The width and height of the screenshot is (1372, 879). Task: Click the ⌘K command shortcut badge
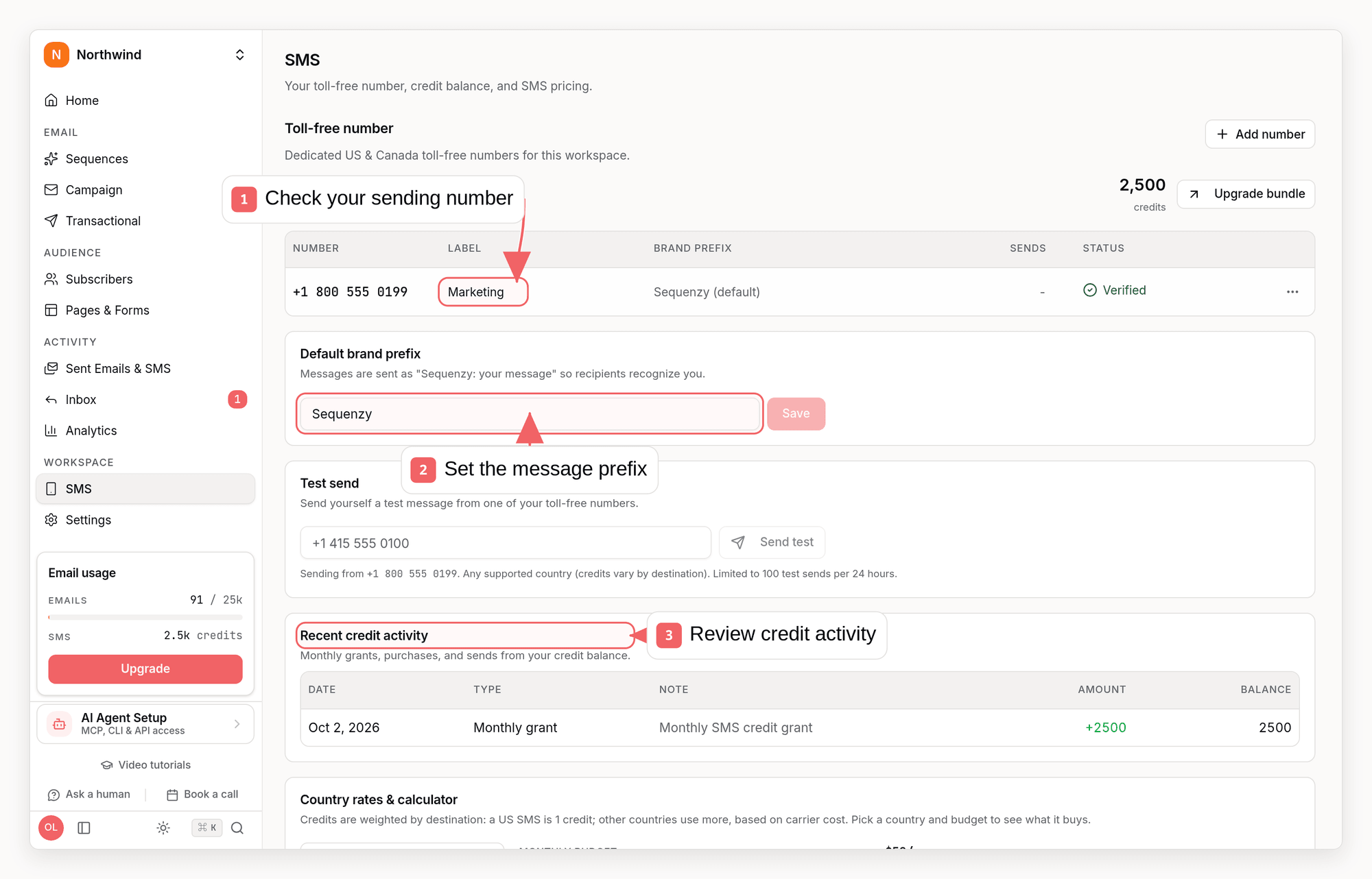207,828
